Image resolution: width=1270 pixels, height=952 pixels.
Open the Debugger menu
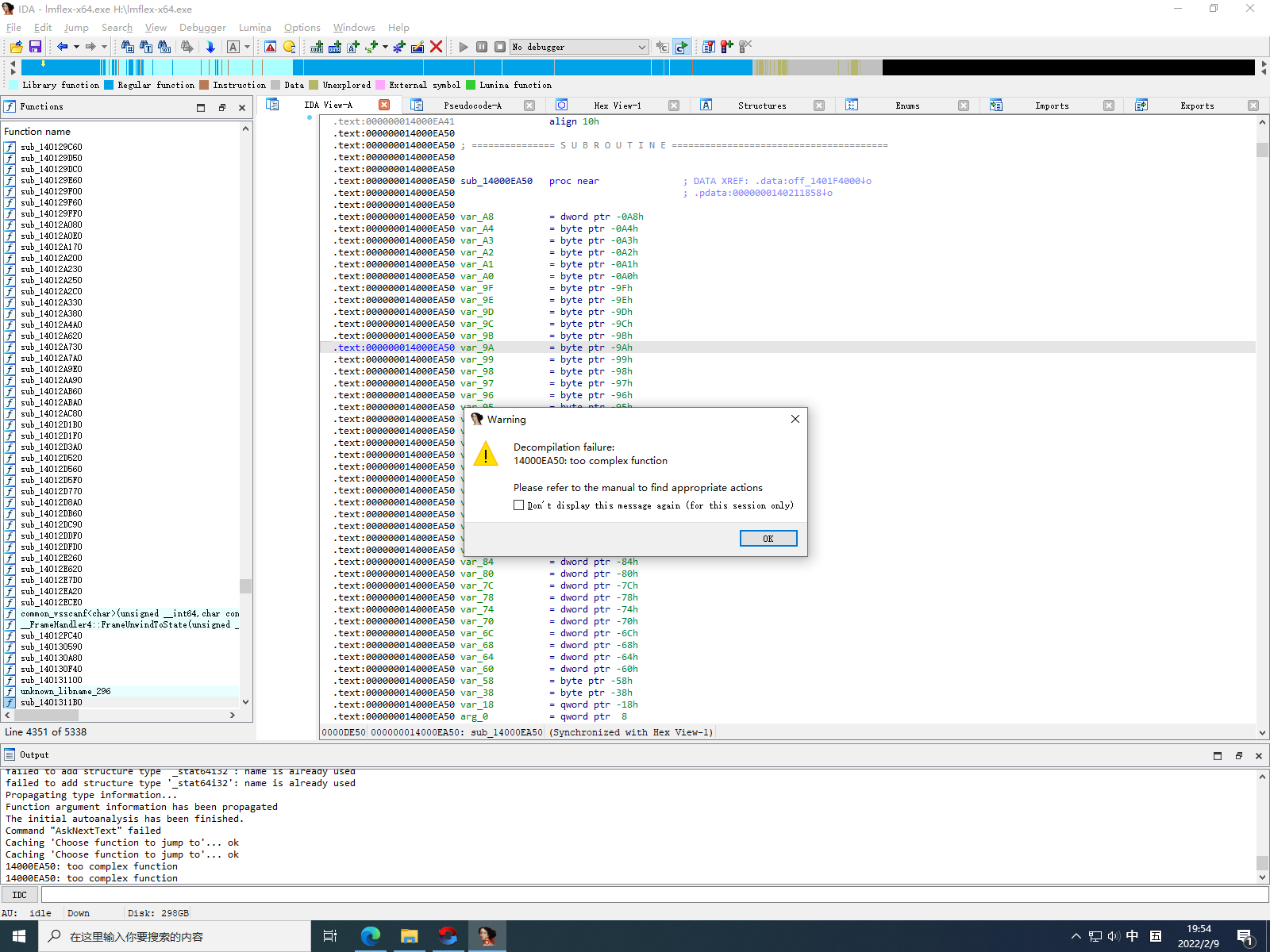(202, 28)
